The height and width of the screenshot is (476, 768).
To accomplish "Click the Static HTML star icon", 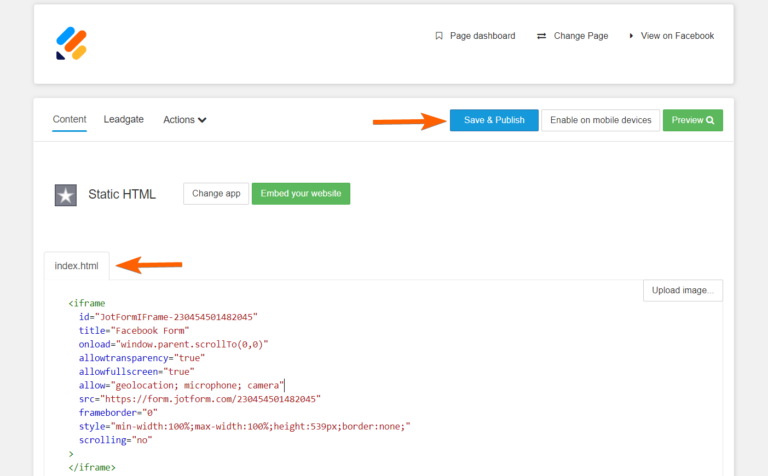I will pos(66,194).
